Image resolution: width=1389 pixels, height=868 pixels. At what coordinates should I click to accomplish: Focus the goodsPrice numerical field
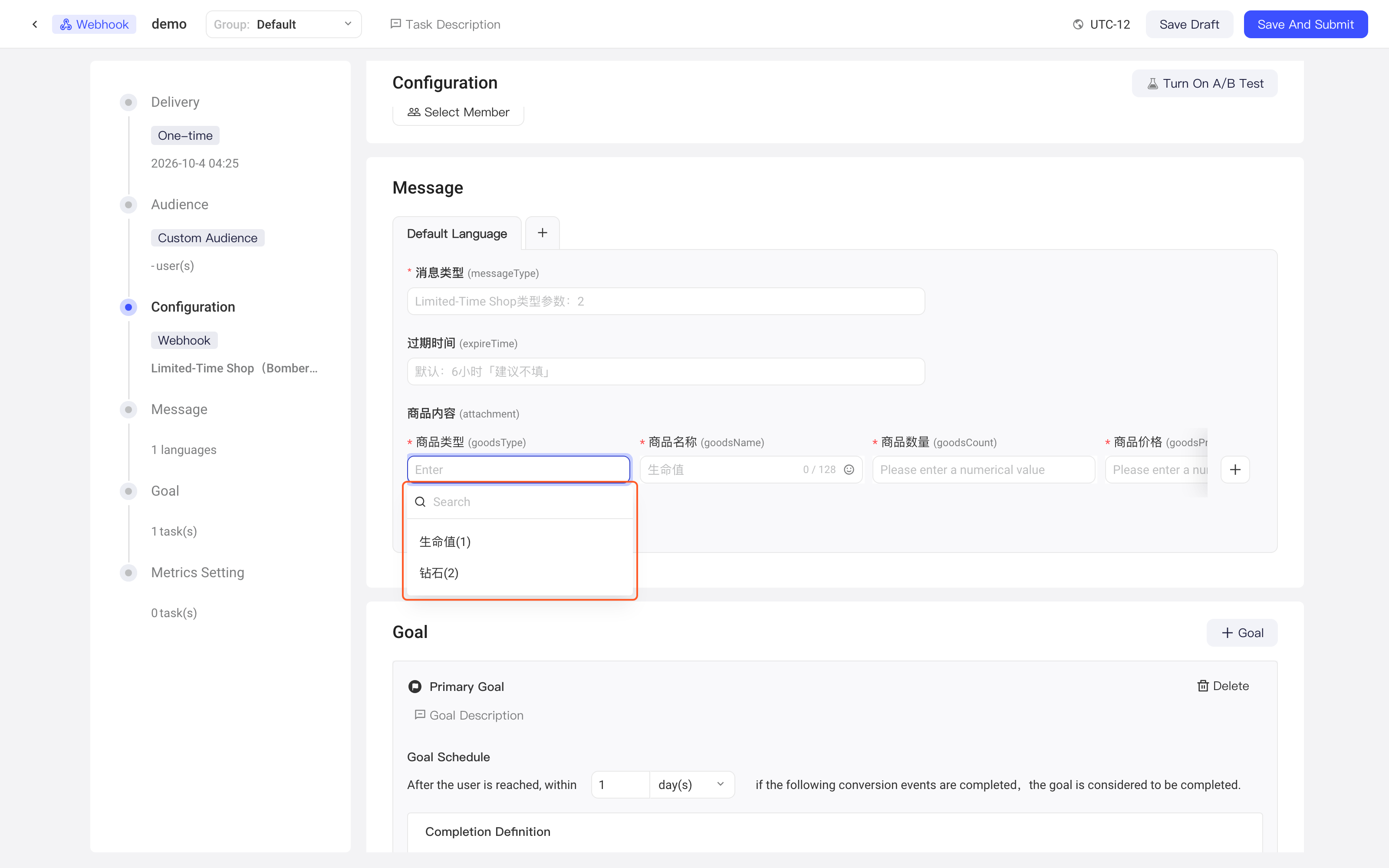point(1156,470)
